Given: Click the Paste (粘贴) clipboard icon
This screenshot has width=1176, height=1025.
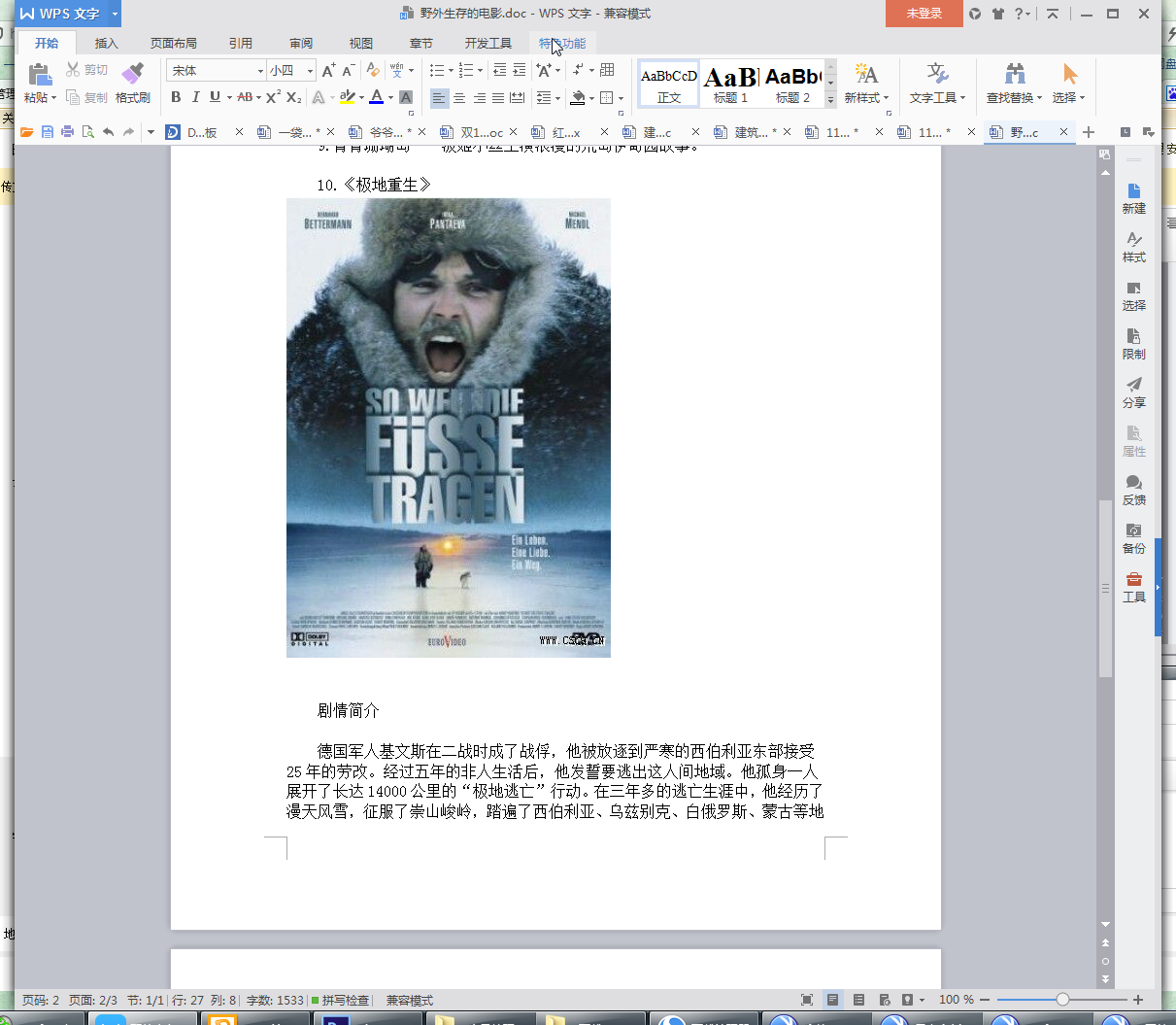Looking at the screenshot, I should click(39, 74).
